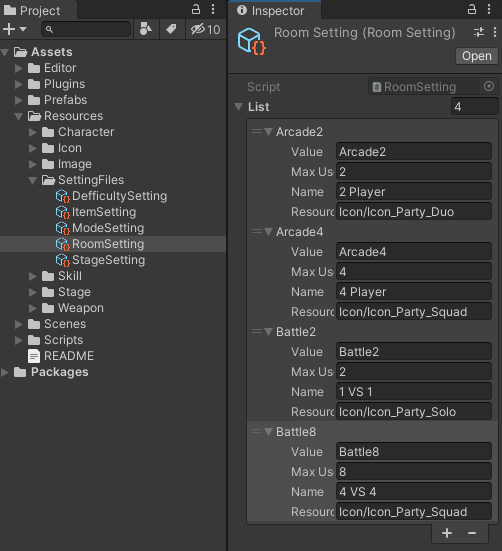This screenshot has width=502, height=551.
Task: Expand the Scripts folder
Action: pos(19,340)
